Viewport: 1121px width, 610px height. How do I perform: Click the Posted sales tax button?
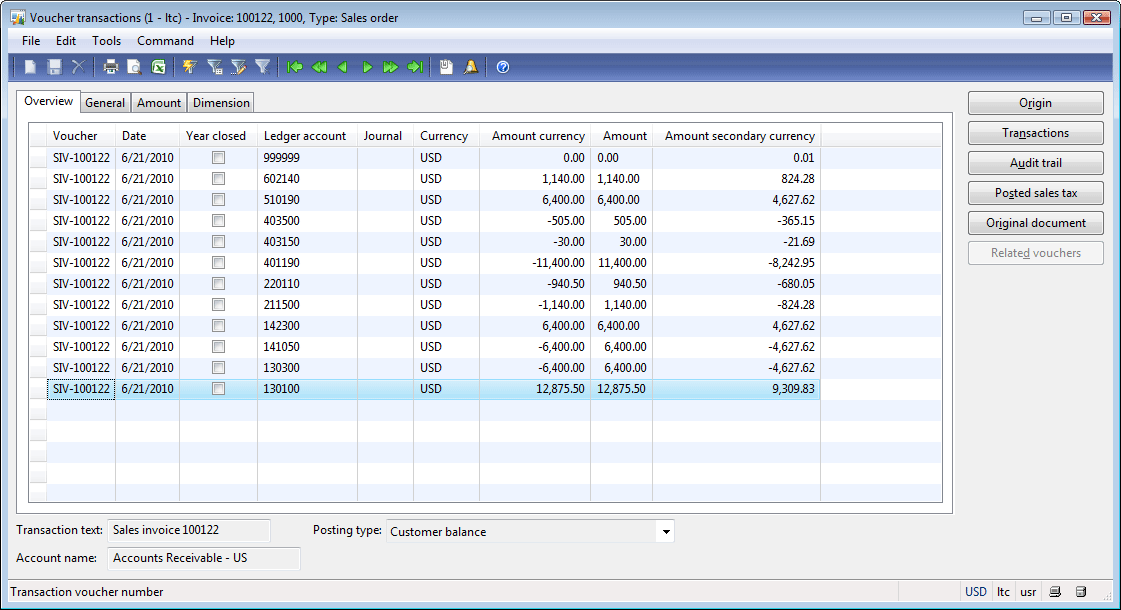click(1035, 193)
